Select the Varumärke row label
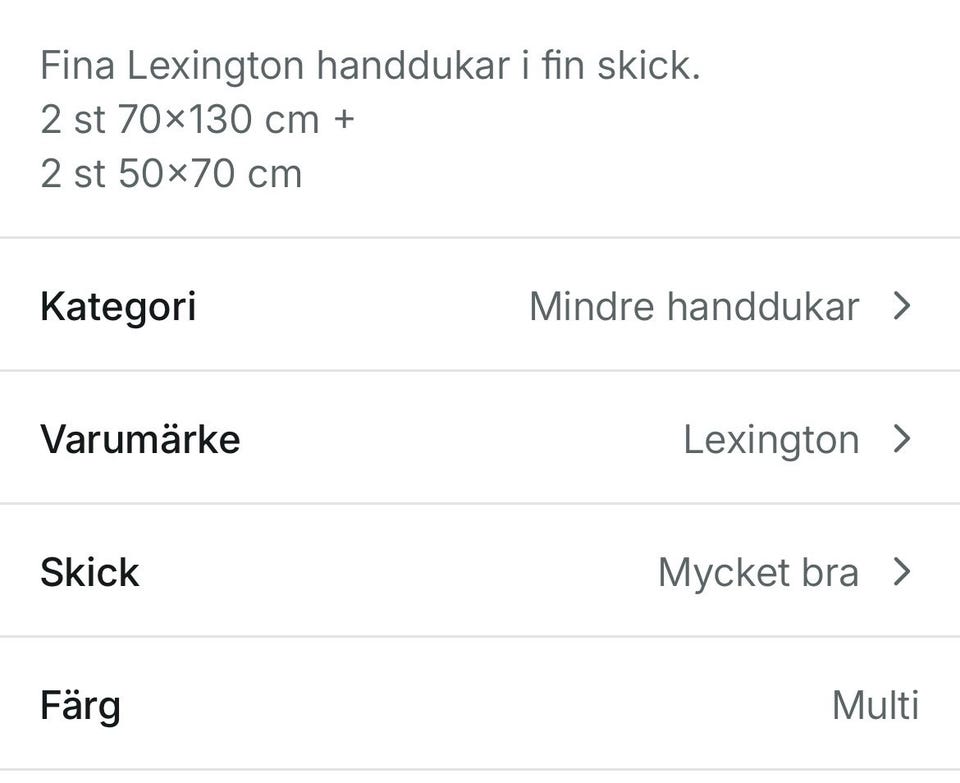Screen dimensions: 960x783 [140, 439]
